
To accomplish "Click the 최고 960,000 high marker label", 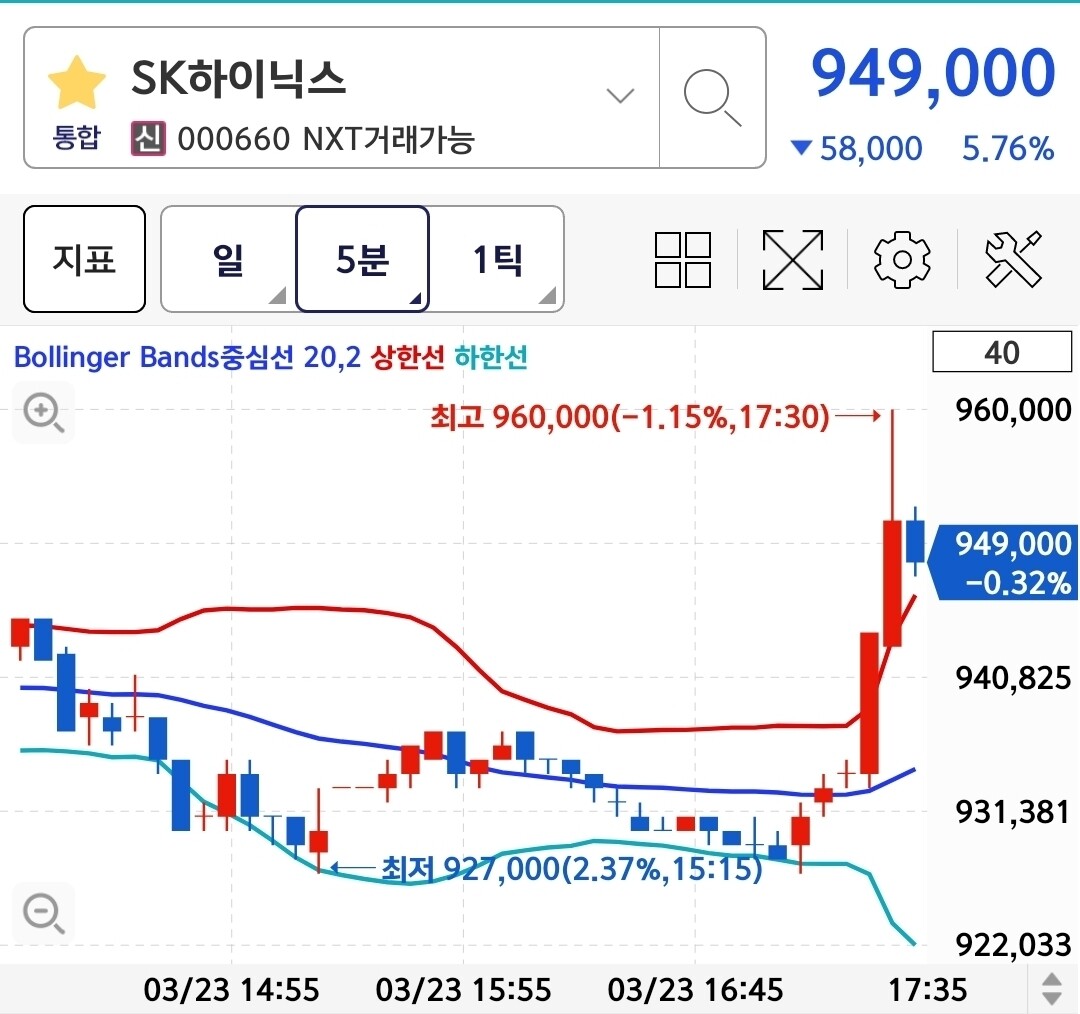I will tap(630, 416).
